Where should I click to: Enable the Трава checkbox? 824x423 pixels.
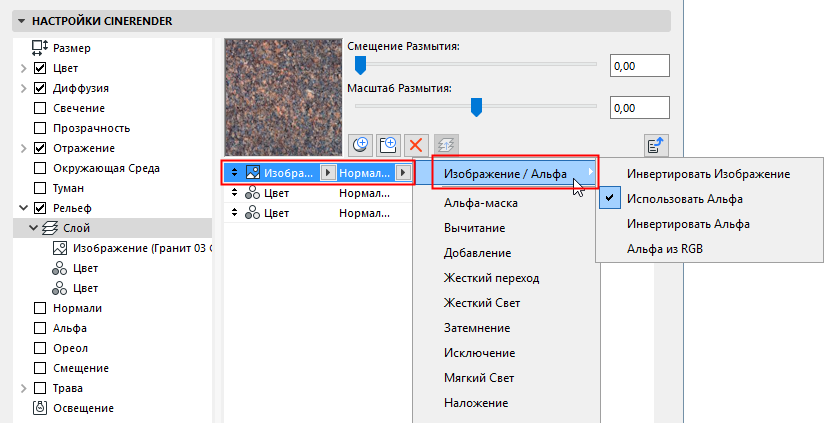click(40, 388)
